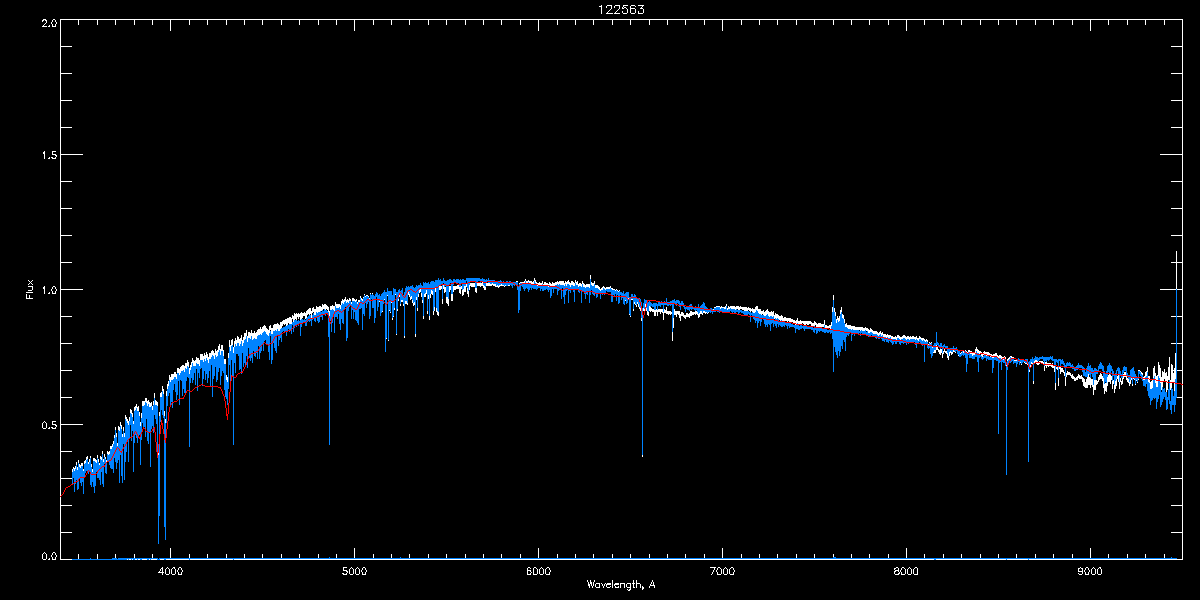
Task: Click the noisy blue band near 7600
Action: click(x=838, y=330)
